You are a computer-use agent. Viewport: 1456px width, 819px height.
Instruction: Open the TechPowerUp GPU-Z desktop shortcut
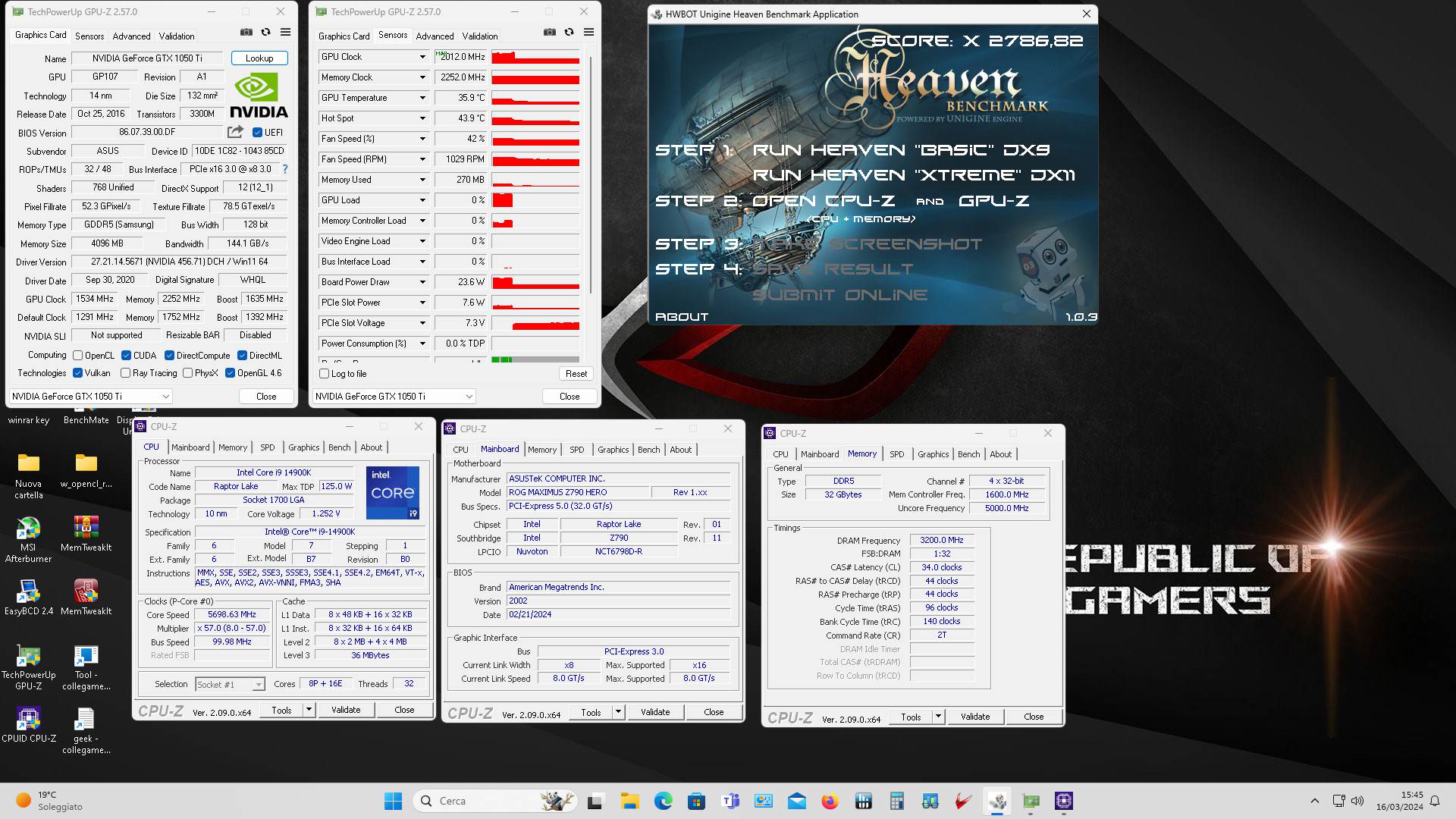[x=28, y=667]
